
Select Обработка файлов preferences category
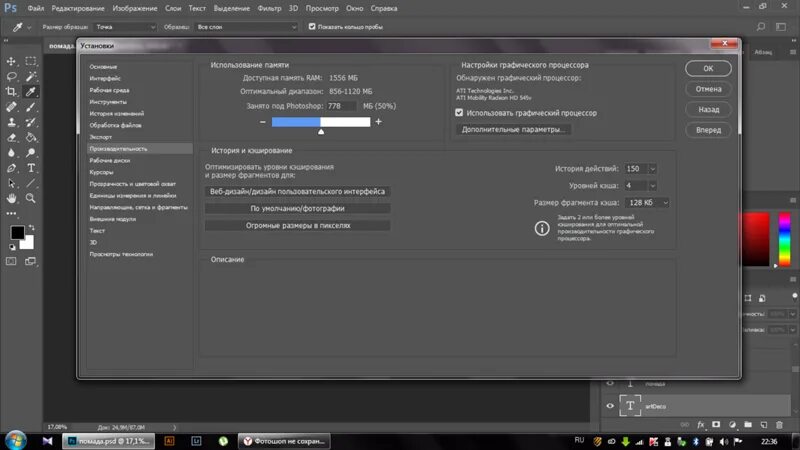pos(115,126)
